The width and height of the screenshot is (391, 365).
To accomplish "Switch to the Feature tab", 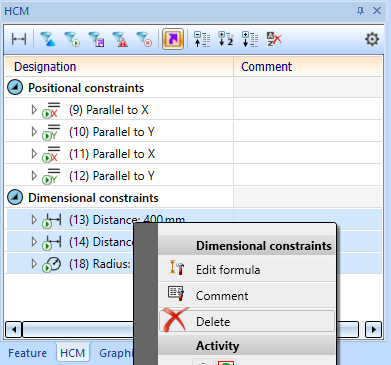I will tap(27, 353).
